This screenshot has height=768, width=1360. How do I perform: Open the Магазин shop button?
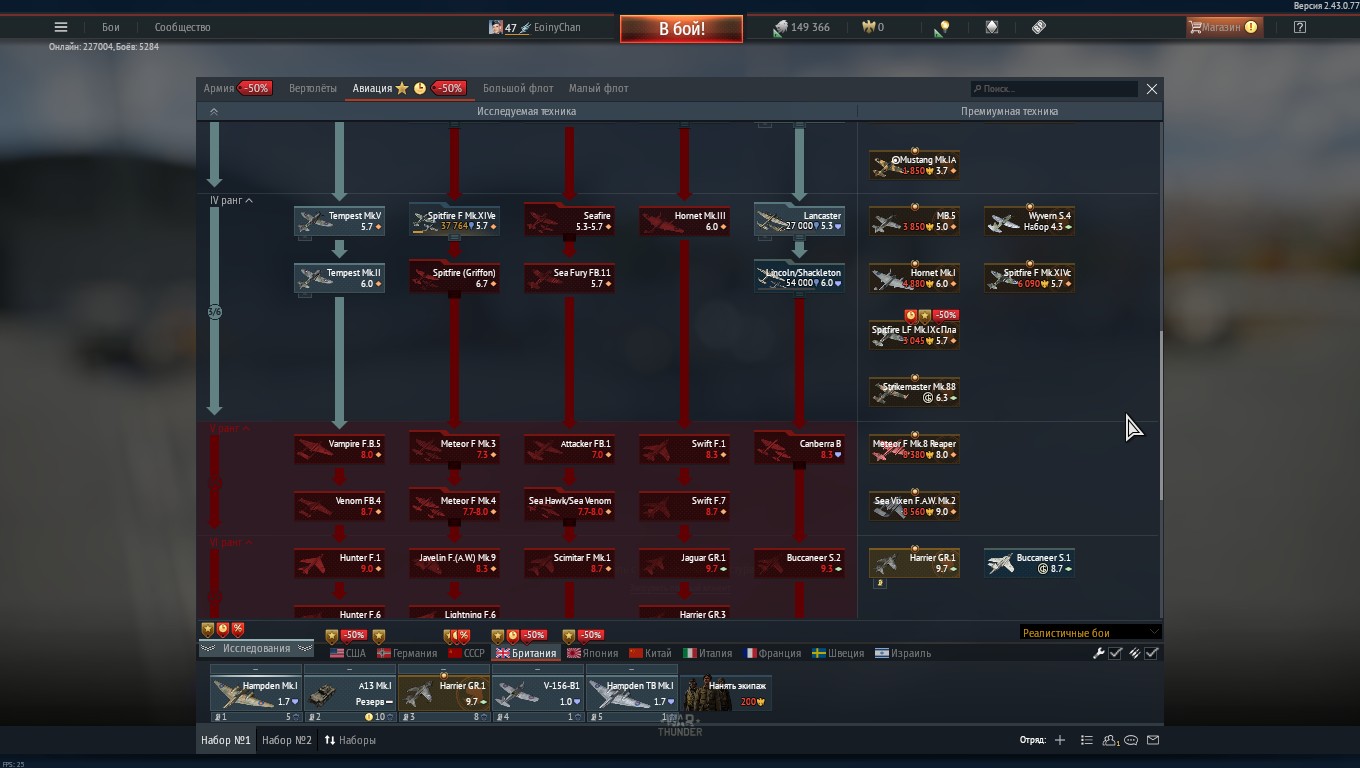(1223, 28)
